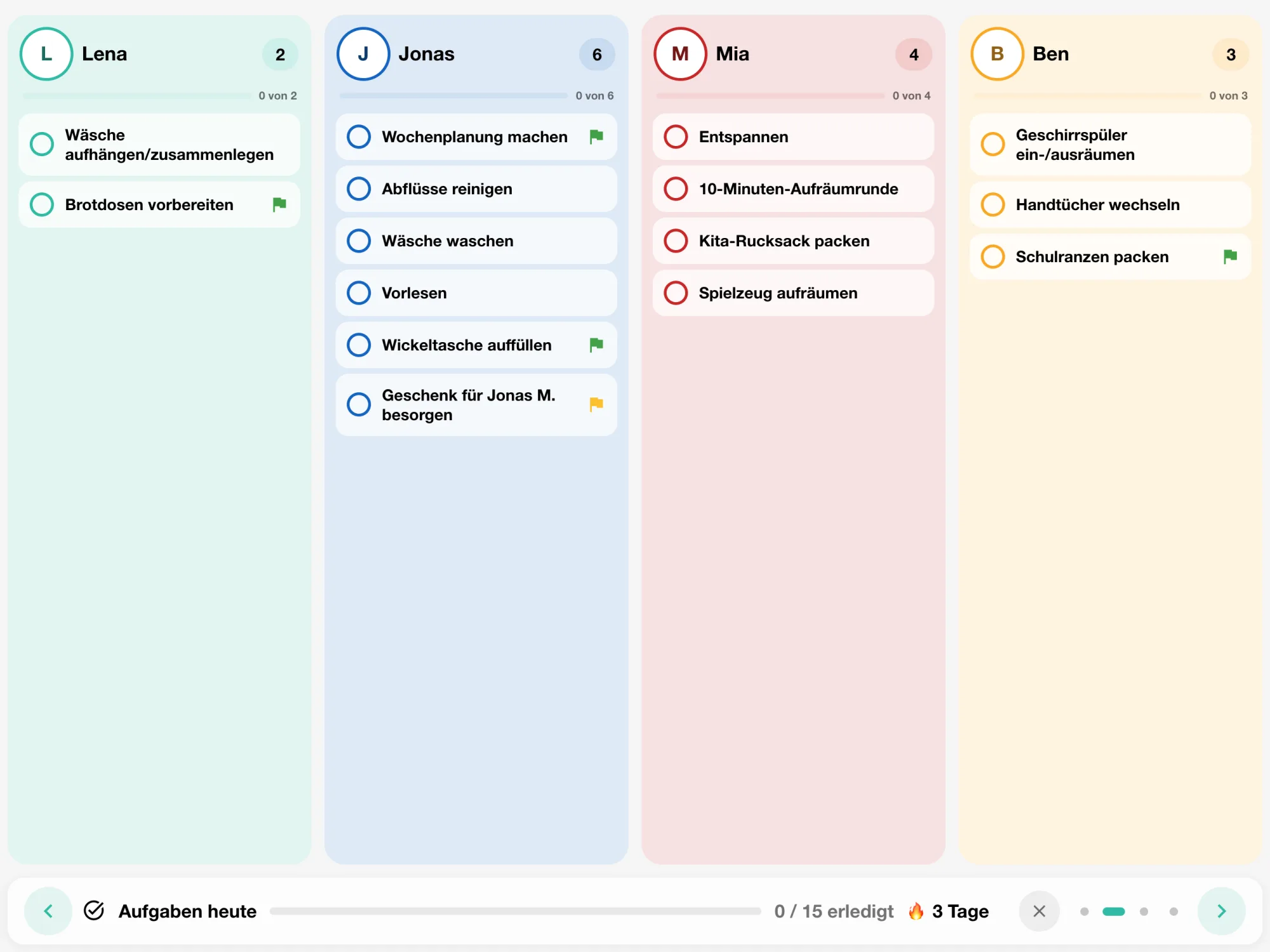
Task: Click the green flag on Brotdosen vorbereiten
Action: pos(279,204)
